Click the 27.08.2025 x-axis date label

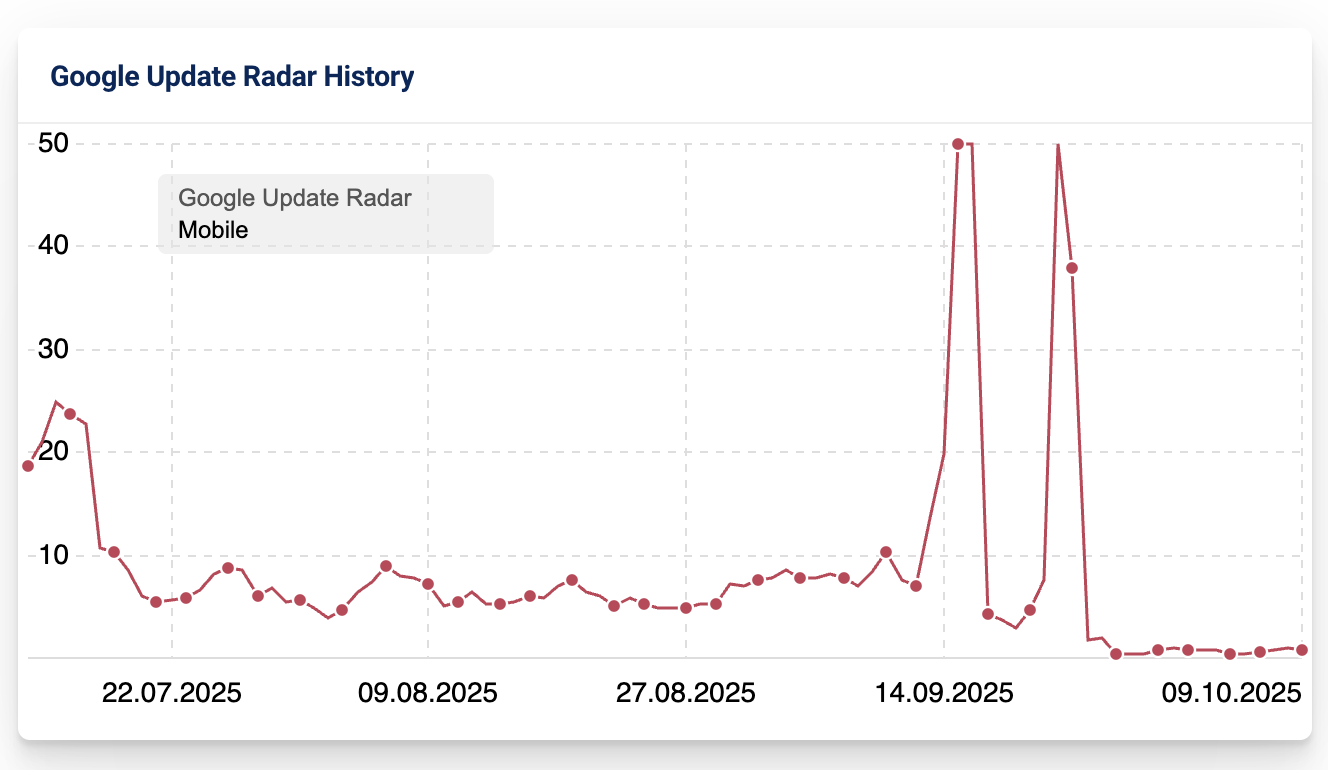(x=686, y=693)
